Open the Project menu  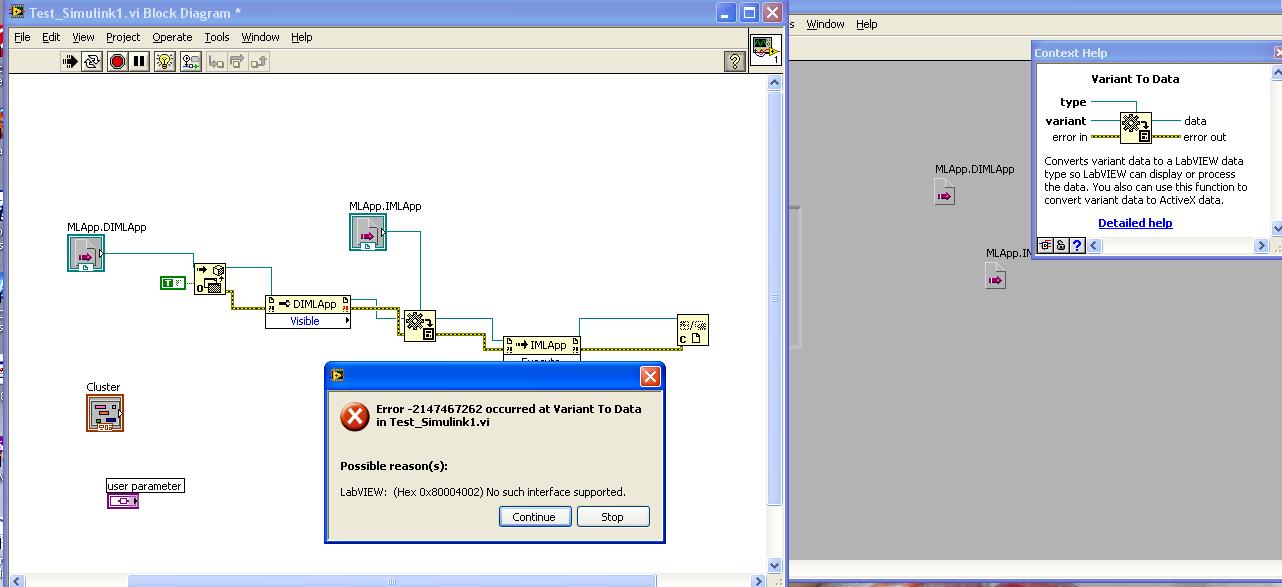[x=123, y=37]
